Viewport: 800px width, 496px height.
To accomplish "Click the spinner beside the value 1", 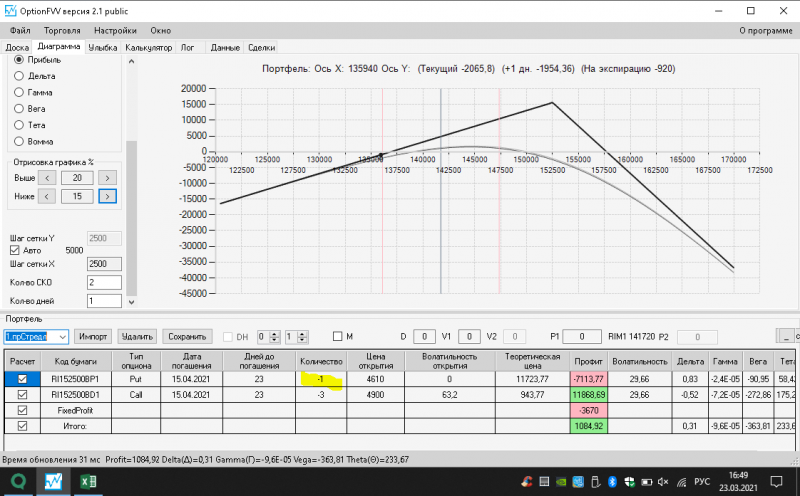I will 302,337.
